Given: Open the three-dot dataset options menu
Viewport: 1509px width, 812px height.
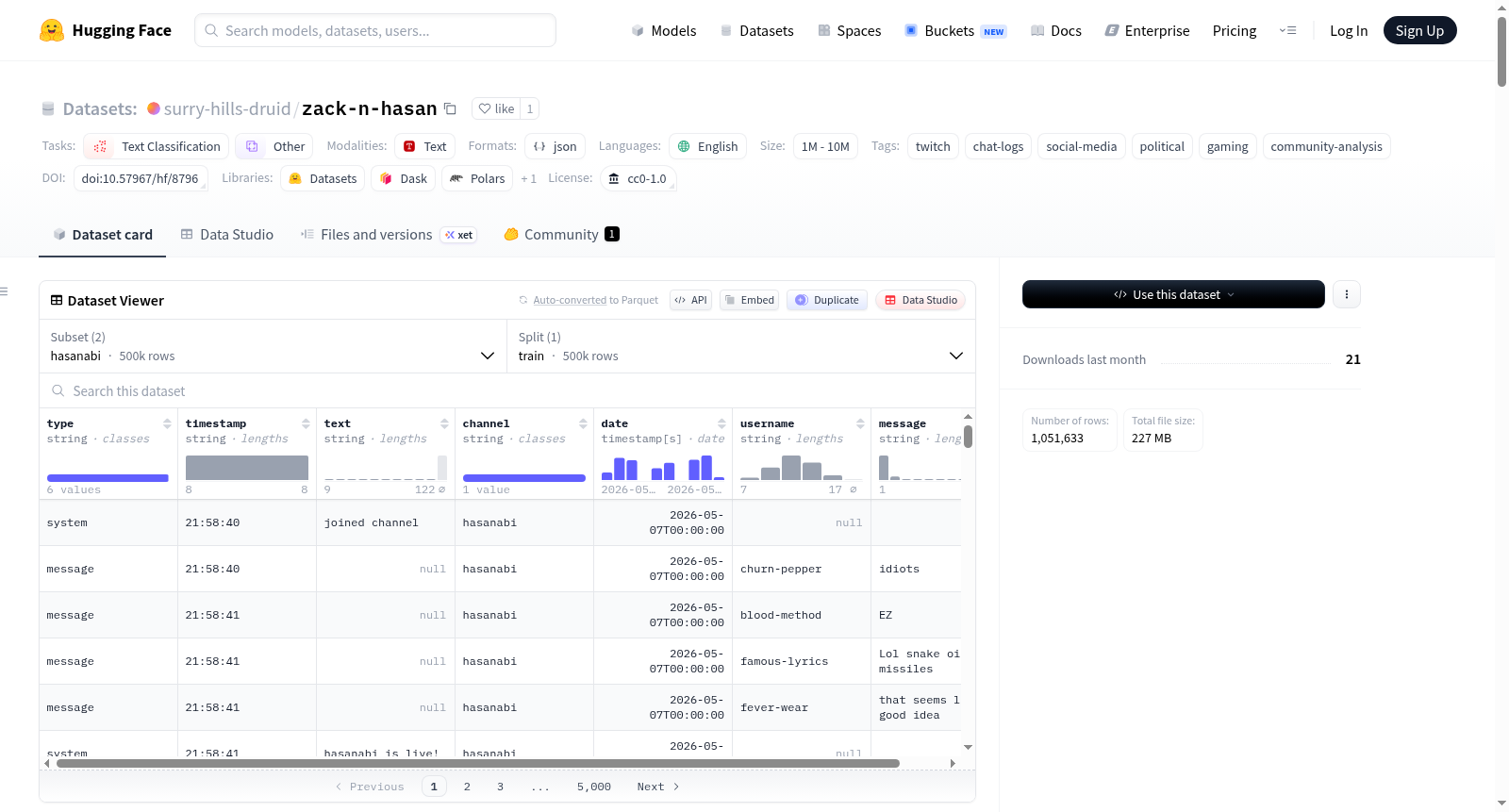Looking at the screenshot, I should (x=1347, y=294).
